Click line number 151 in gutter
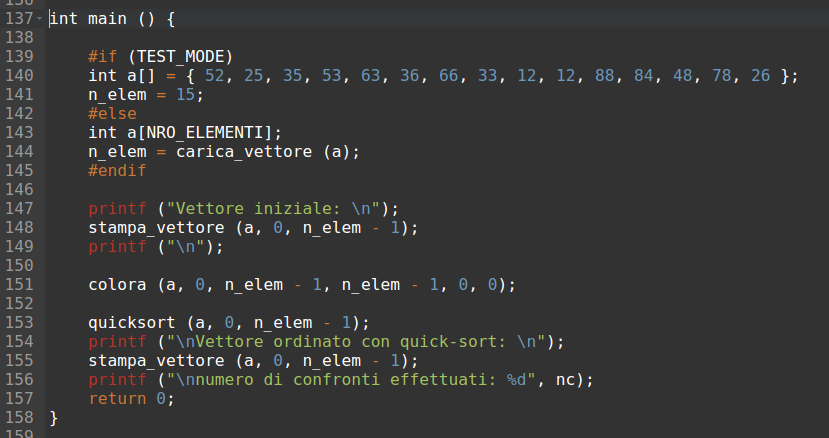Screen dimensions: 829x438 pyautogui.click(x=19, y=285)
